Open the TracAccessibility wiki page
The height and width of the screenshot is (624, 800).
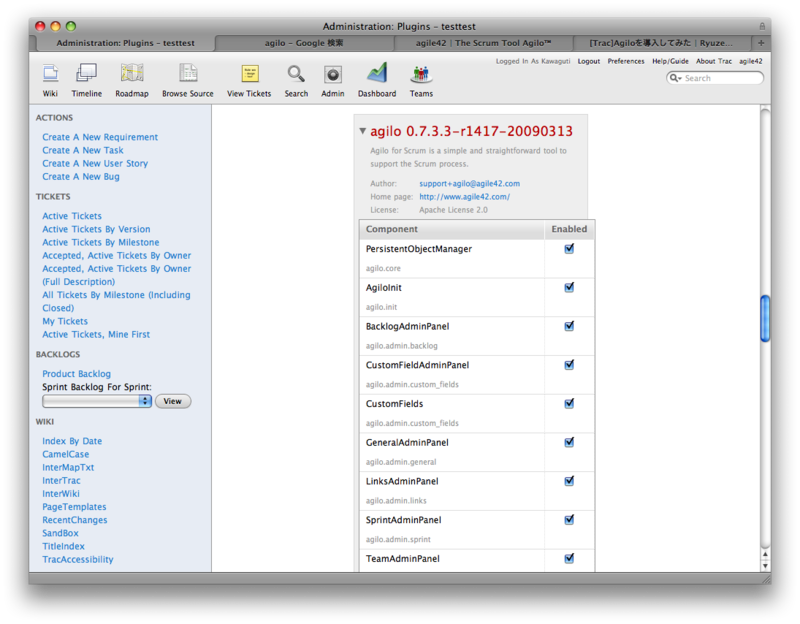[x=78, y=560]
